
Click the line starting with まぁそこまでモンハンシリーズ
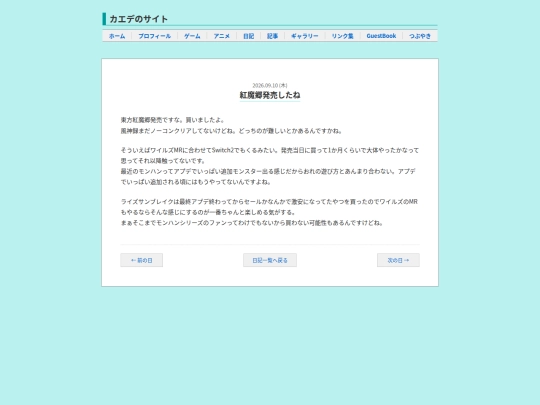tap(252, 223)
